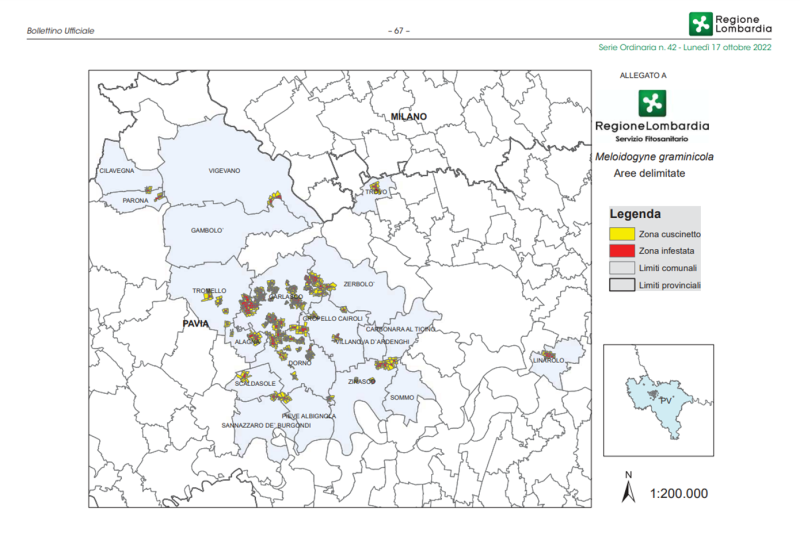This screenshot has height=536, width=800.
Task: Select the GAMBOLO' municipality label
Action: (x=209, y=231)
